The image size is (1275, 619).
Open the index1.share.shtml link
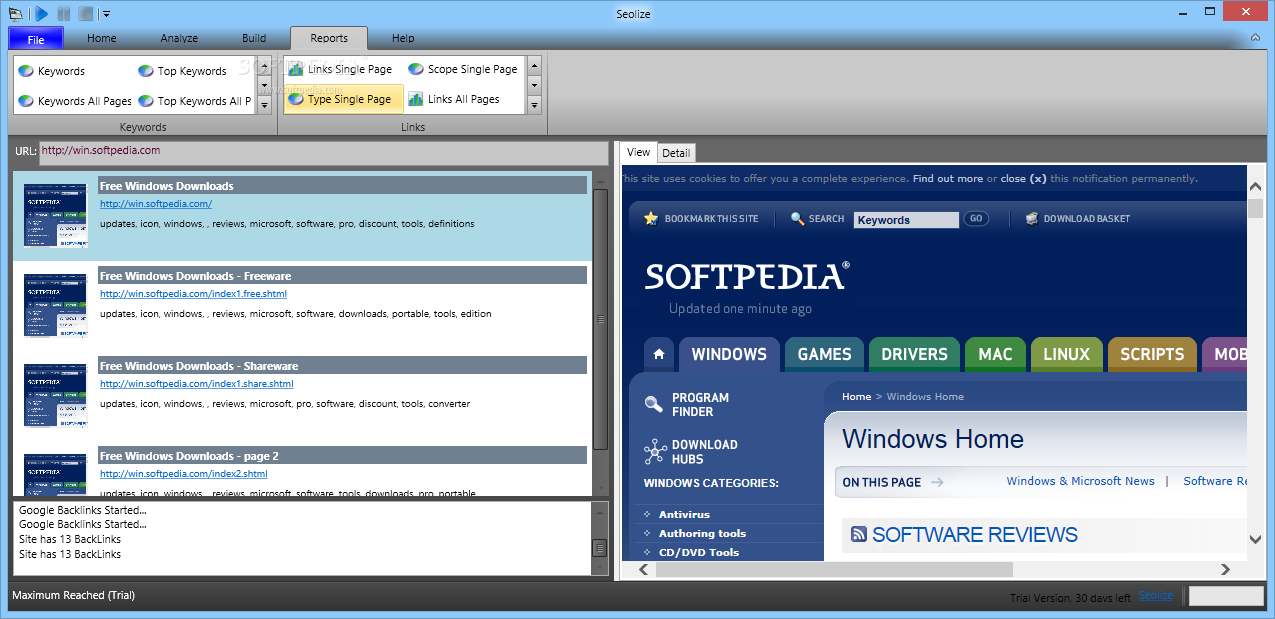[x=197, y=384]
